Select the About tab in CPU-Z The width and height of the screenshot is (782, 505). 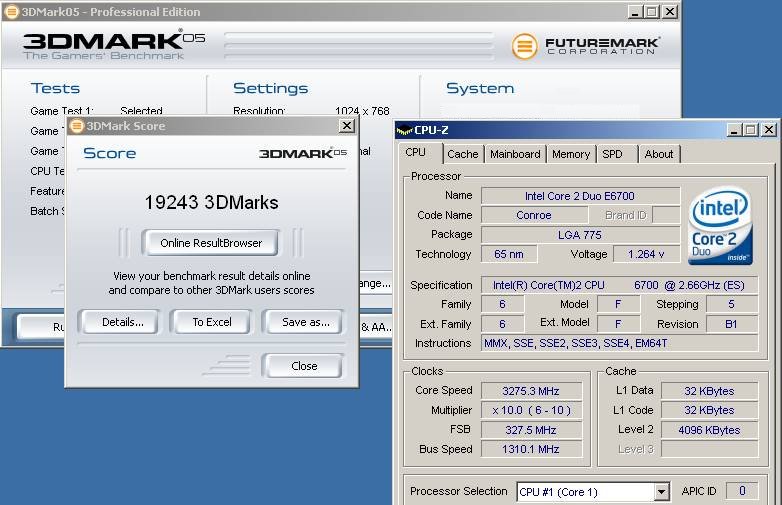658,154
